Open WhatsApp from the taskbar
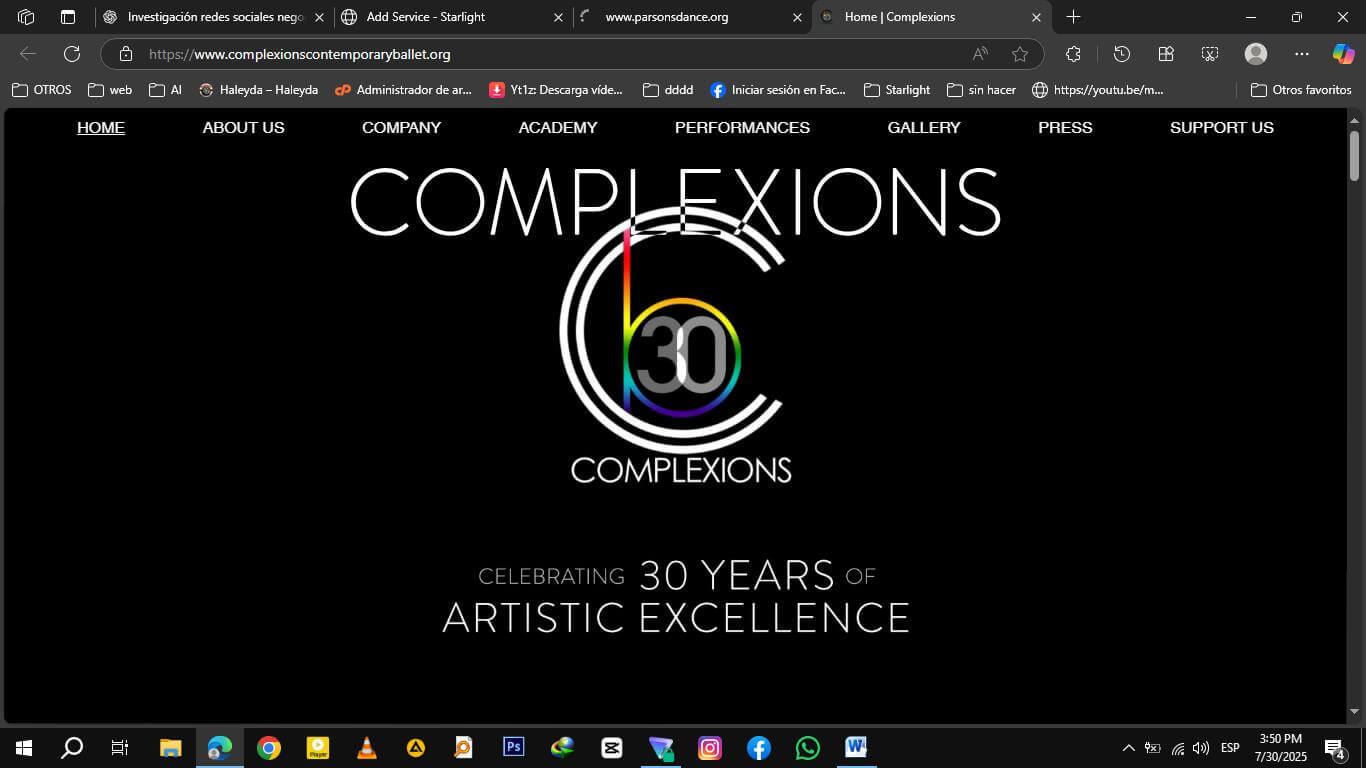1366x768 pixels. [807, 747]
